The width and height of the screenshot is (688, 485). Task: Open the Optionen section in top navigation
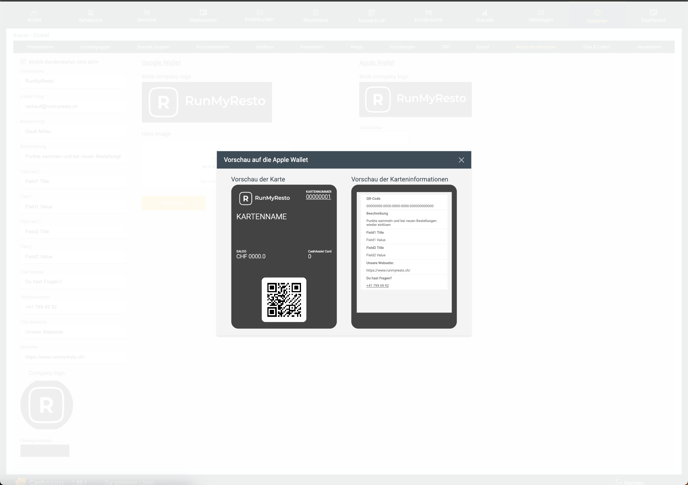click(x=597, y=17)
